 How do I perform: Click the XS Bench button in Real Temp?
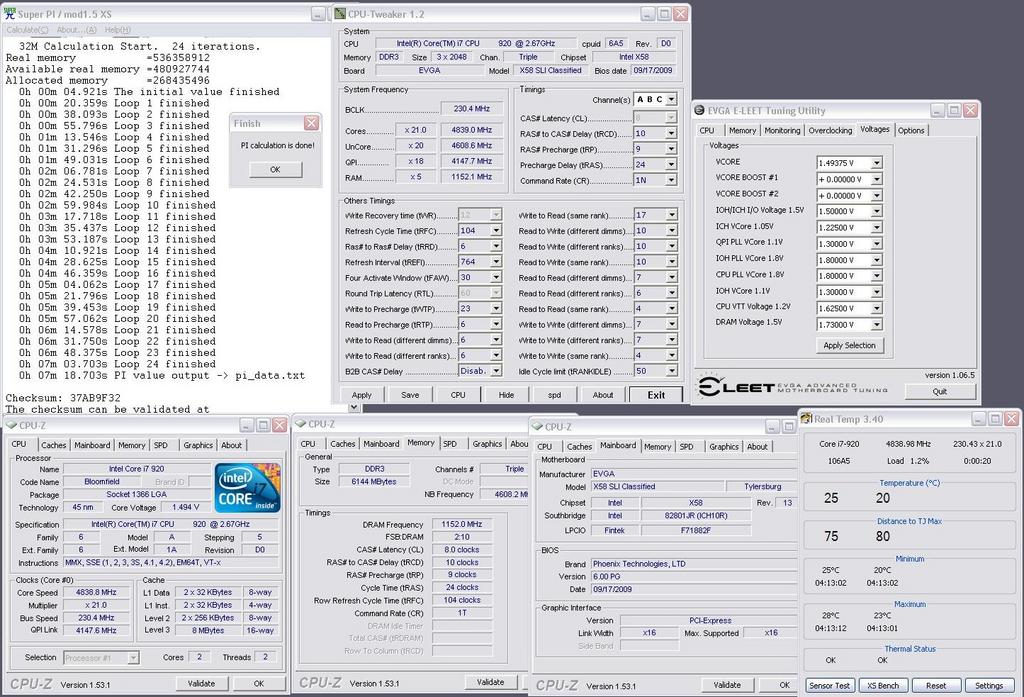pos(883,685)
